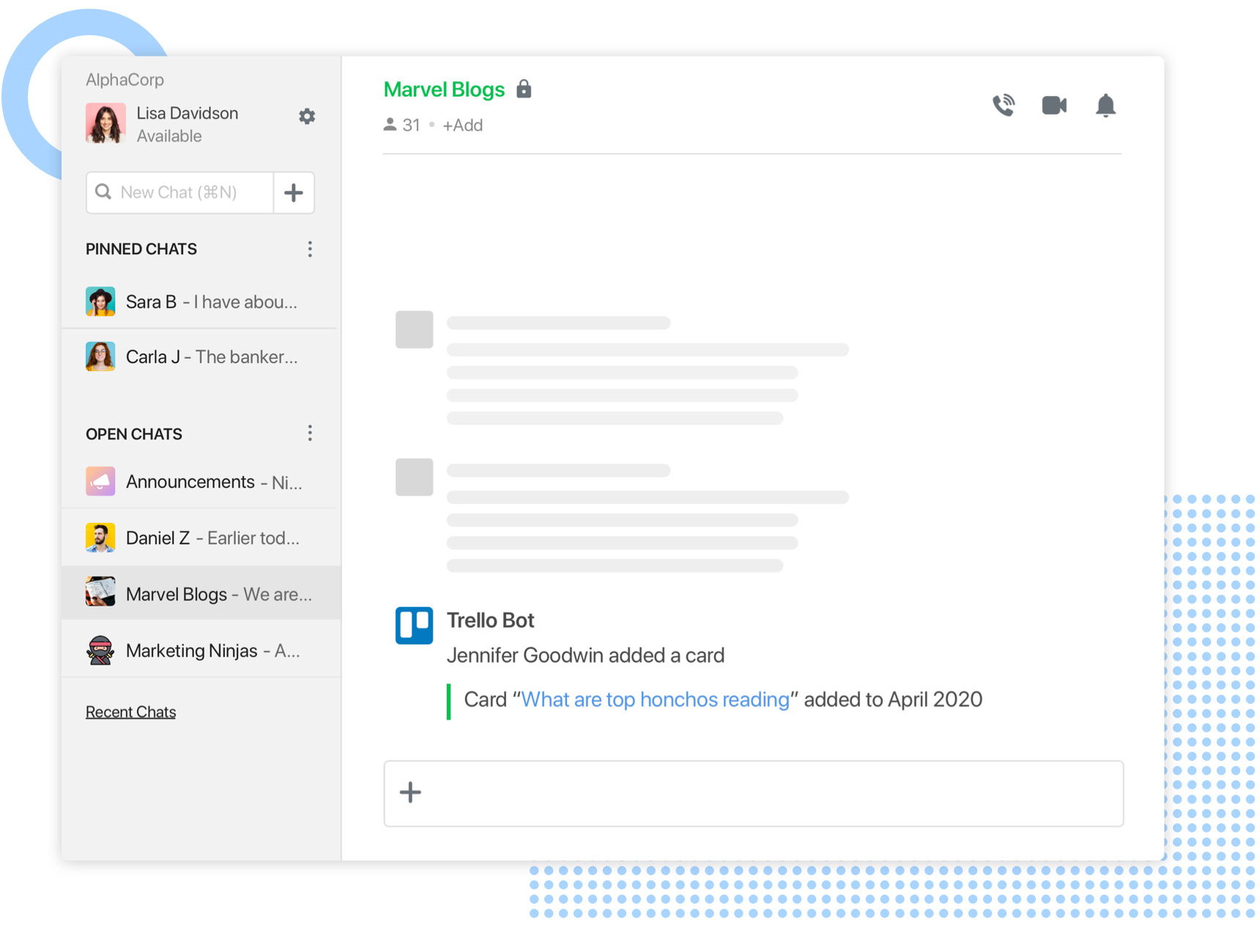Start a video call in Marvel Blogs

tap(1054, 105)
